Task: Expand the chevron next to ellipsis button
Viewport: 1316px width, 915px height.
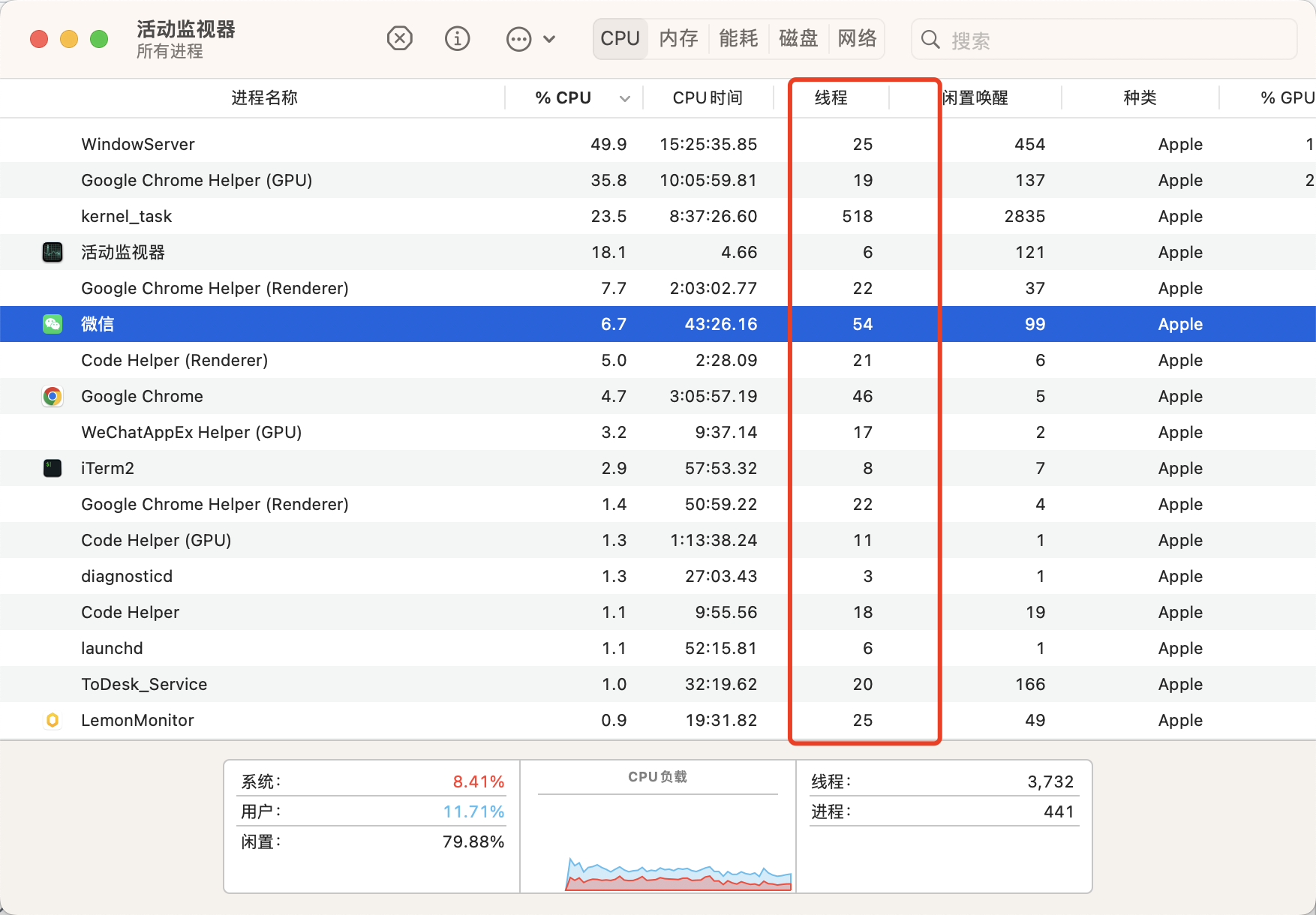Action: [549, 39]
